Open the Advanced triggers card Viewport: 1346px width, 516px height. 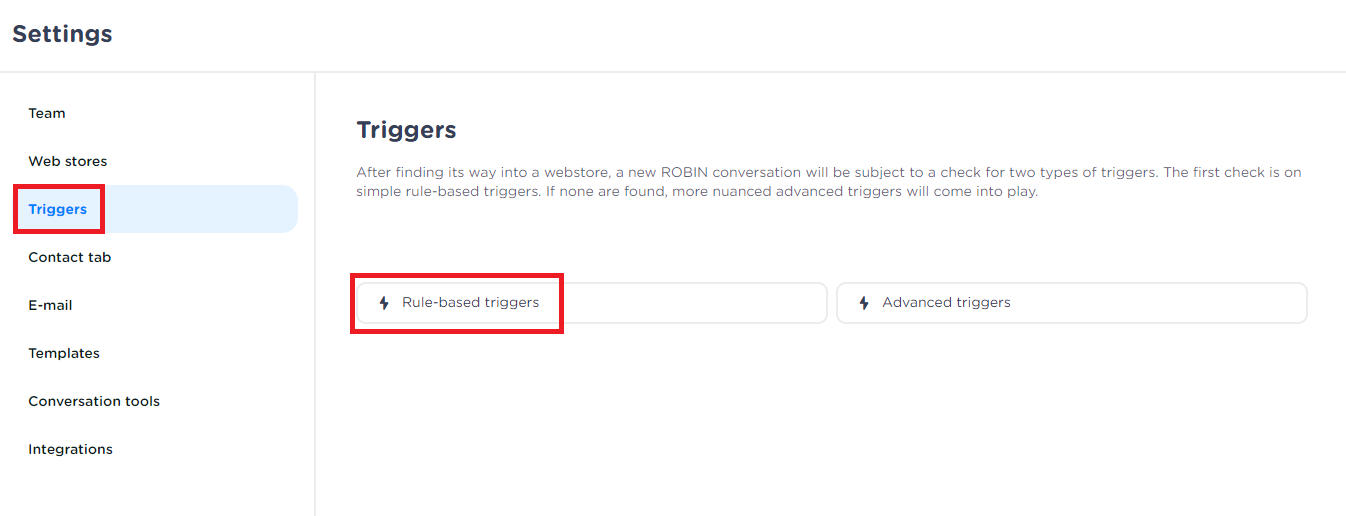click(1071, 303)
